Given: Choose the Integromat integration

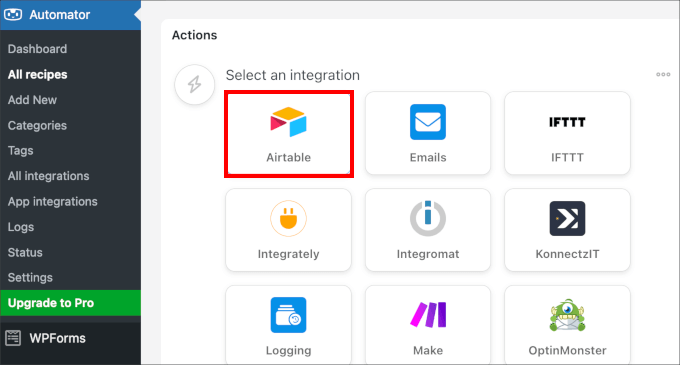Looking at the screenshot, I should pyautogui.click(x=428, y=230).
